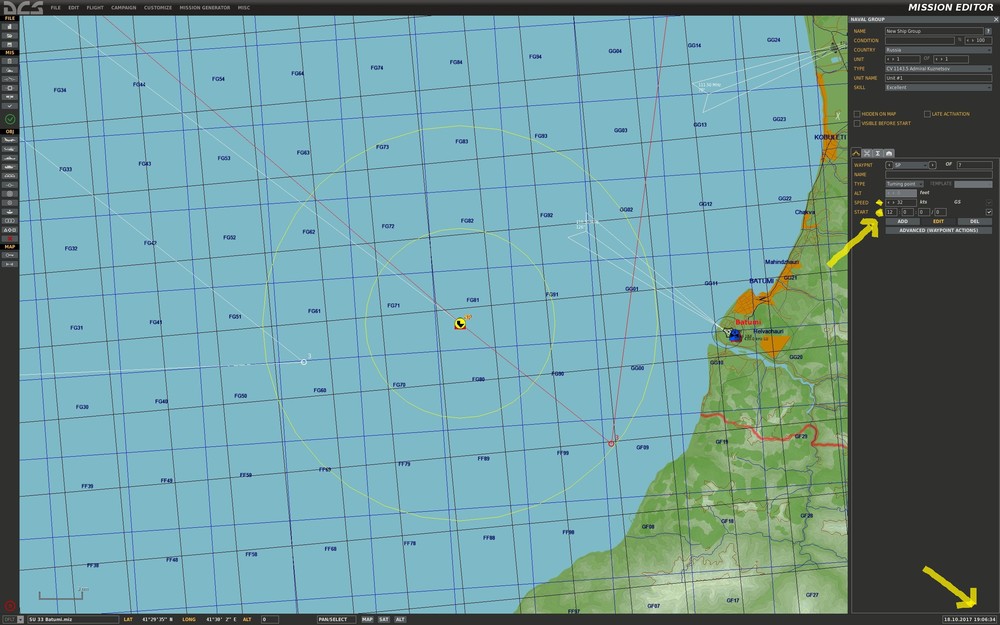Select the helicopter group placement tool
Screen dimensions: 1000x625
(10, 149)
